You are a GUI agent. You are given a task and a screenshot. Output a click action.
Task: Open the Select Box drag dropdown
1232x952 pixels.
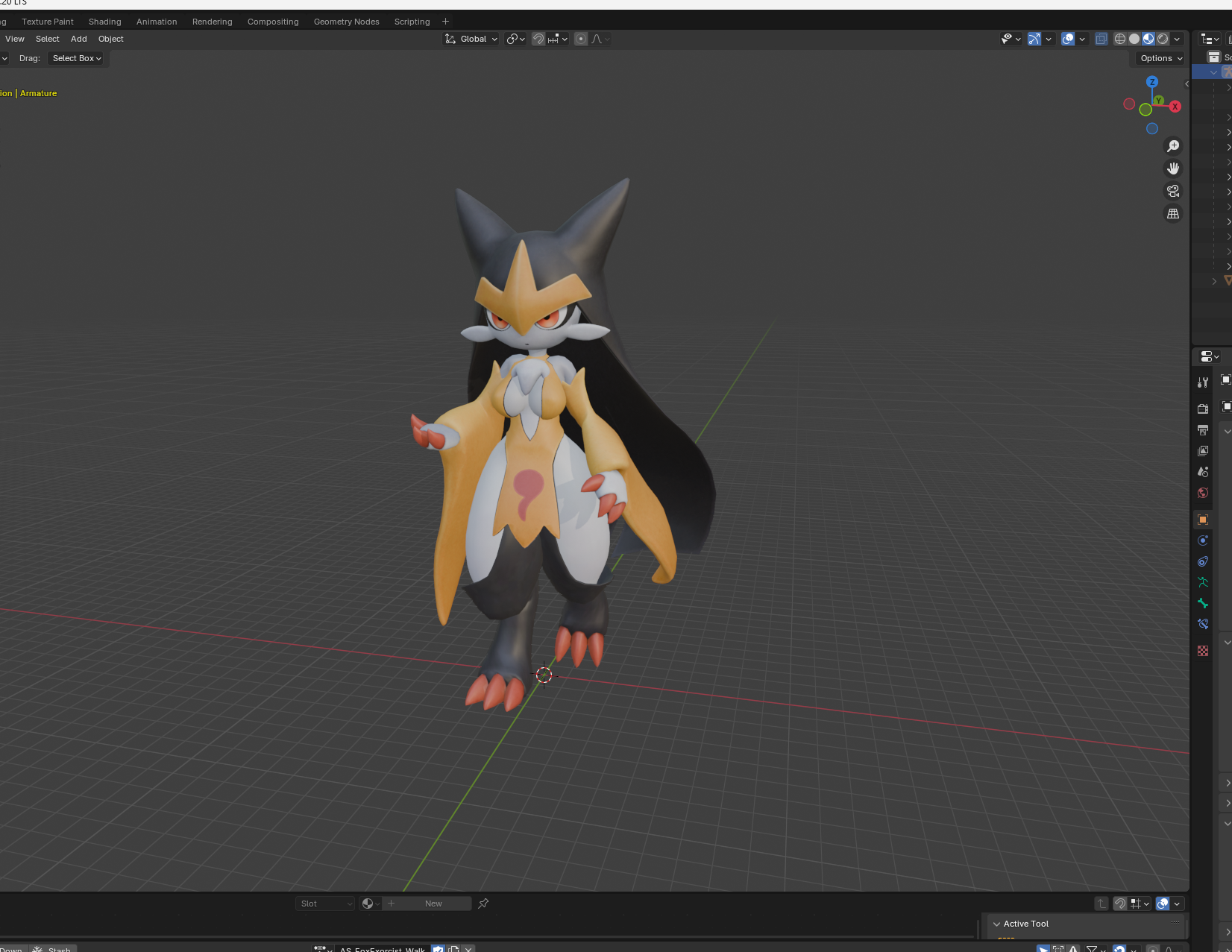tap(77, 58)
